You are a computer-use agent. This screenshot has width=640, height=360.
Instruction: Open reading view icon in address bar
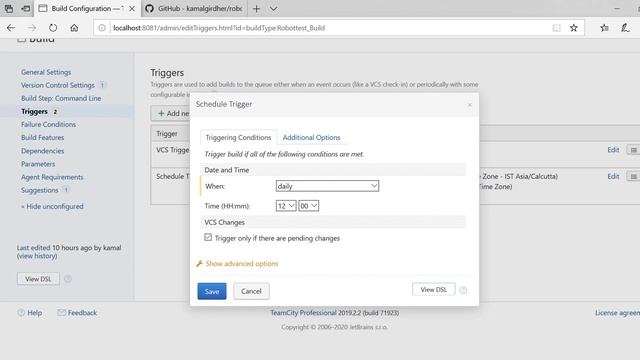pos(556,28)
